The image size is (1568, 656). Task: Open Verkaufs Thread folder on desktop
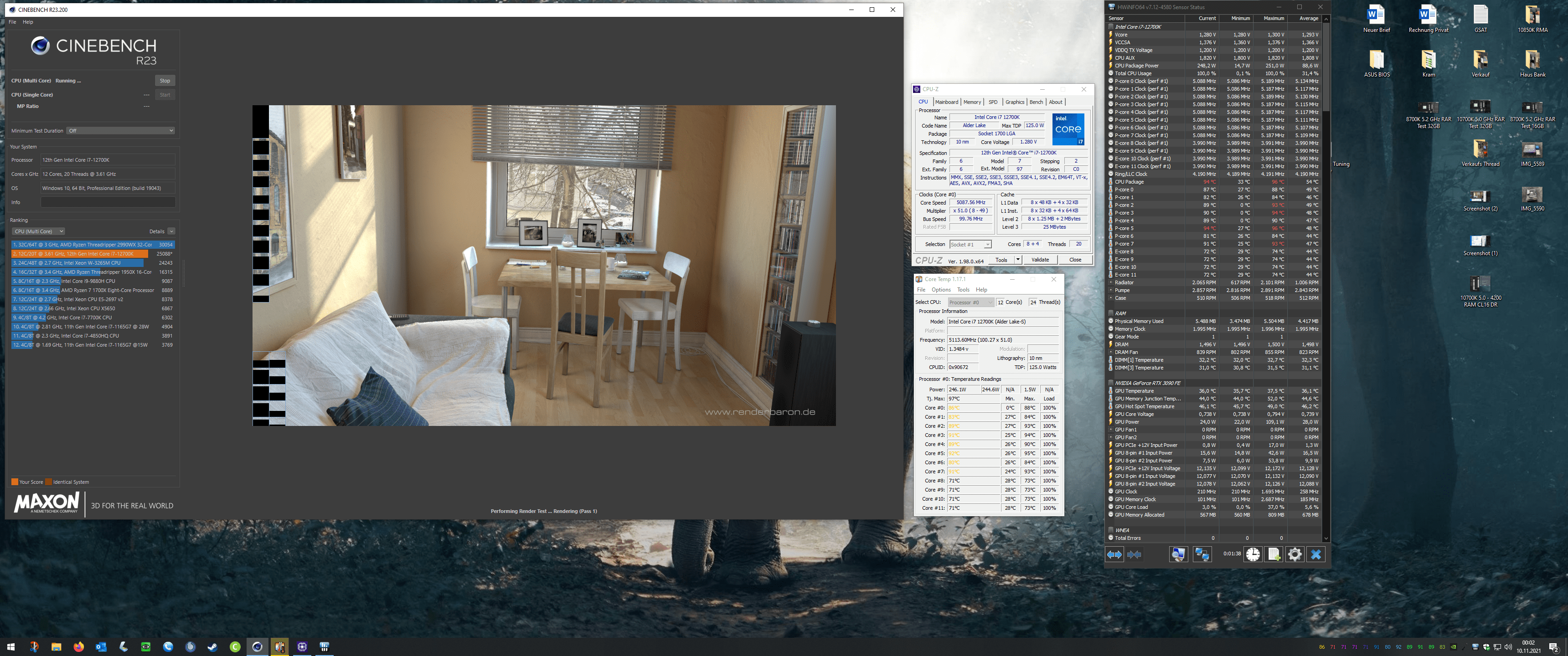pos(1480,153)
